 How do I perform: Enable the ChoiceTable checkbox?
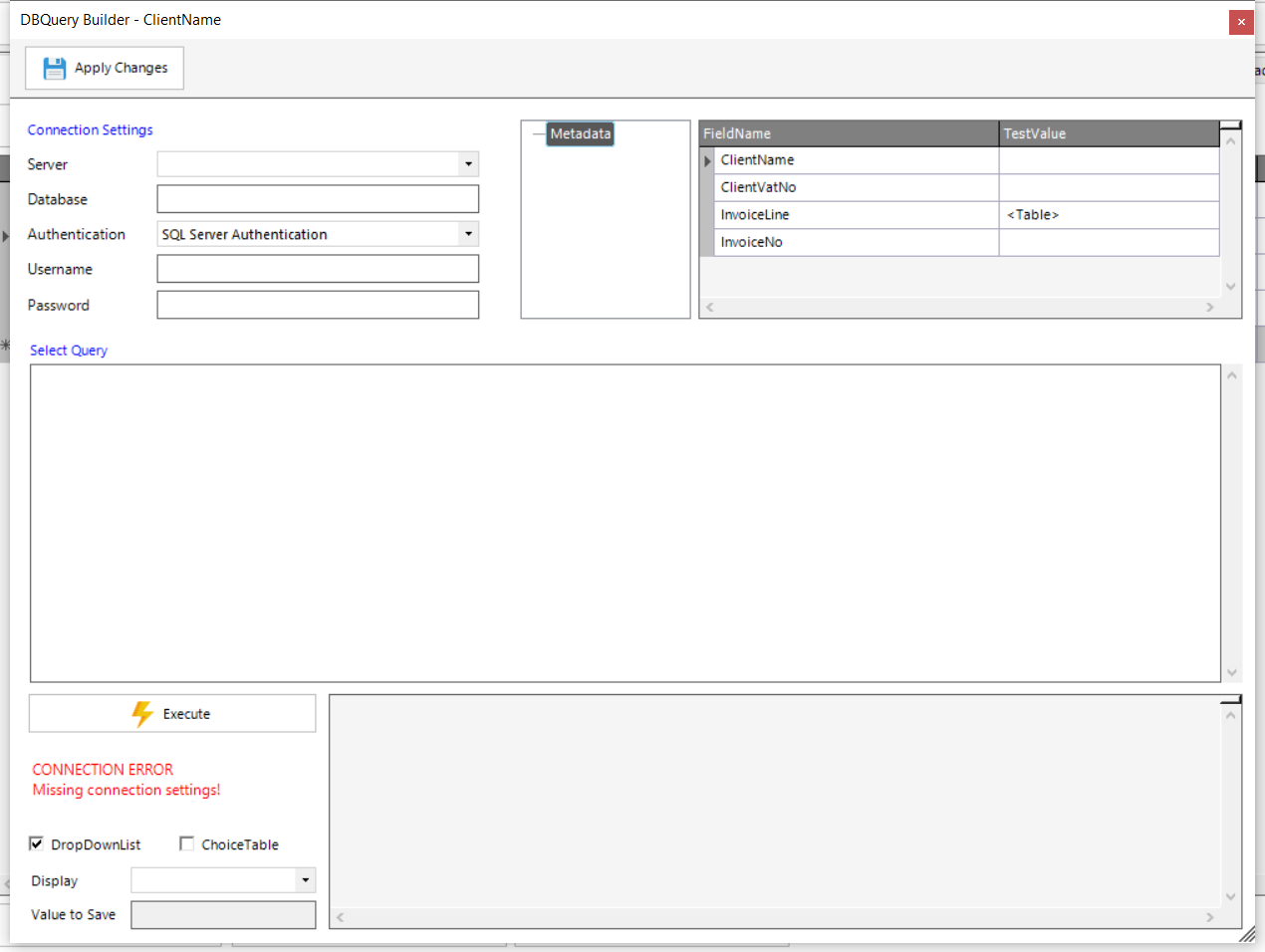coord(186,844)
